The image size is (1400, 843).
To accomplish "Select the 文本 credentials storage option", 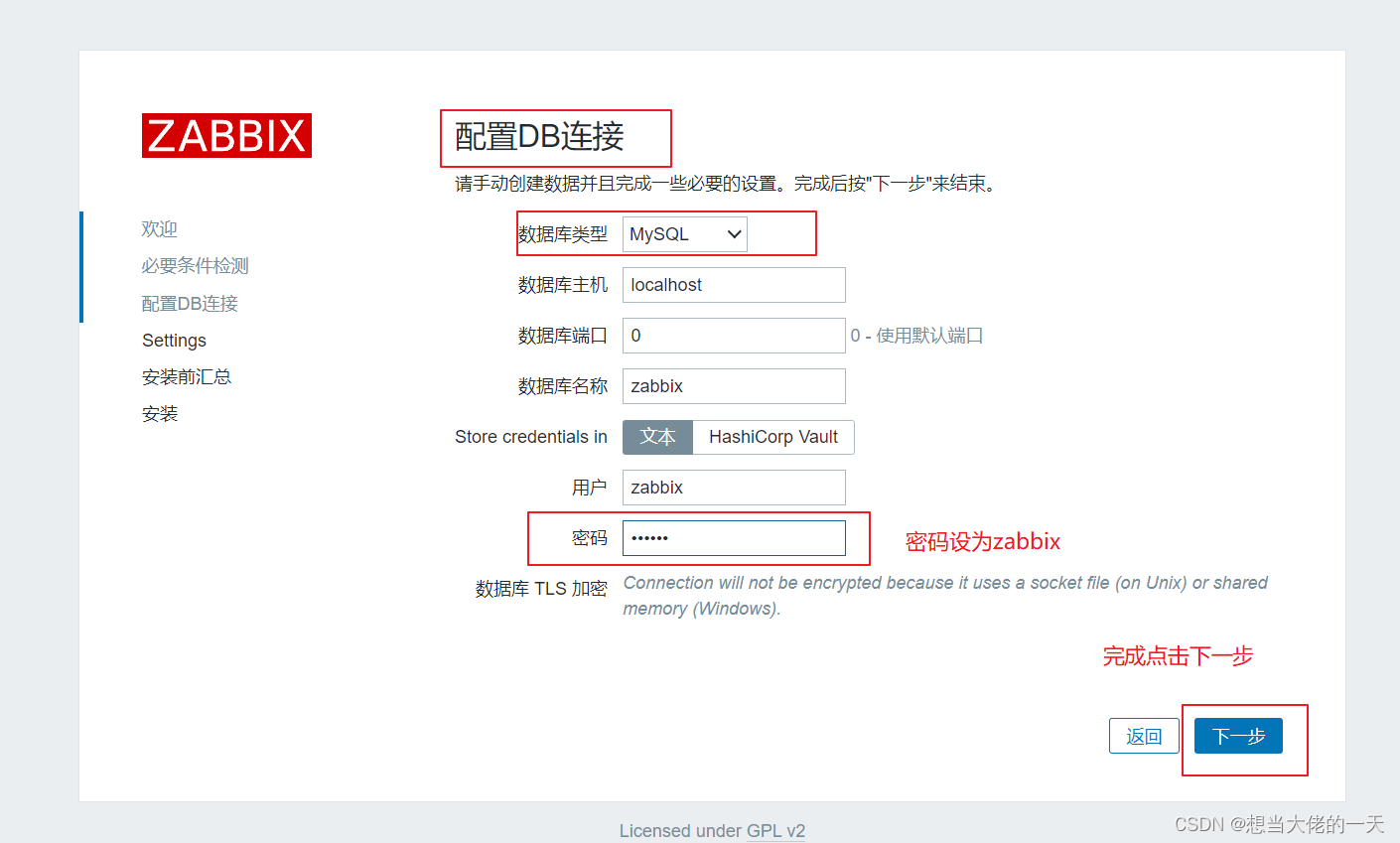I will 657,437.
